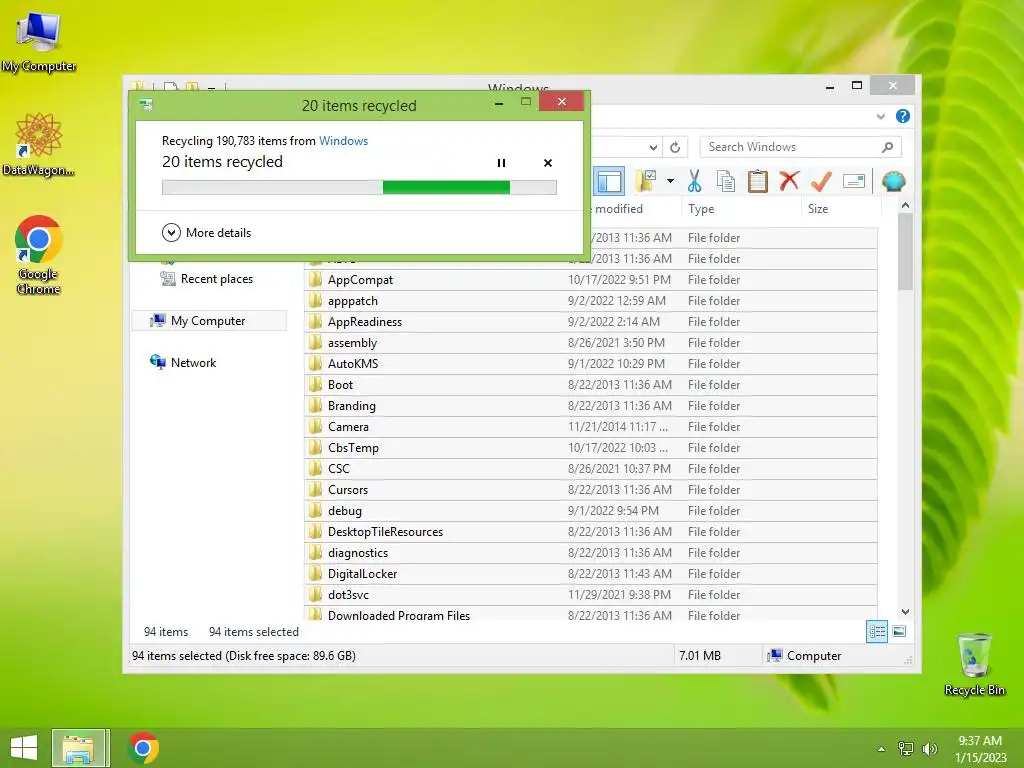Viewport: 1024px width, 768px height.
Task: Select the apppatch folder
Action: (x=591, y=300)
